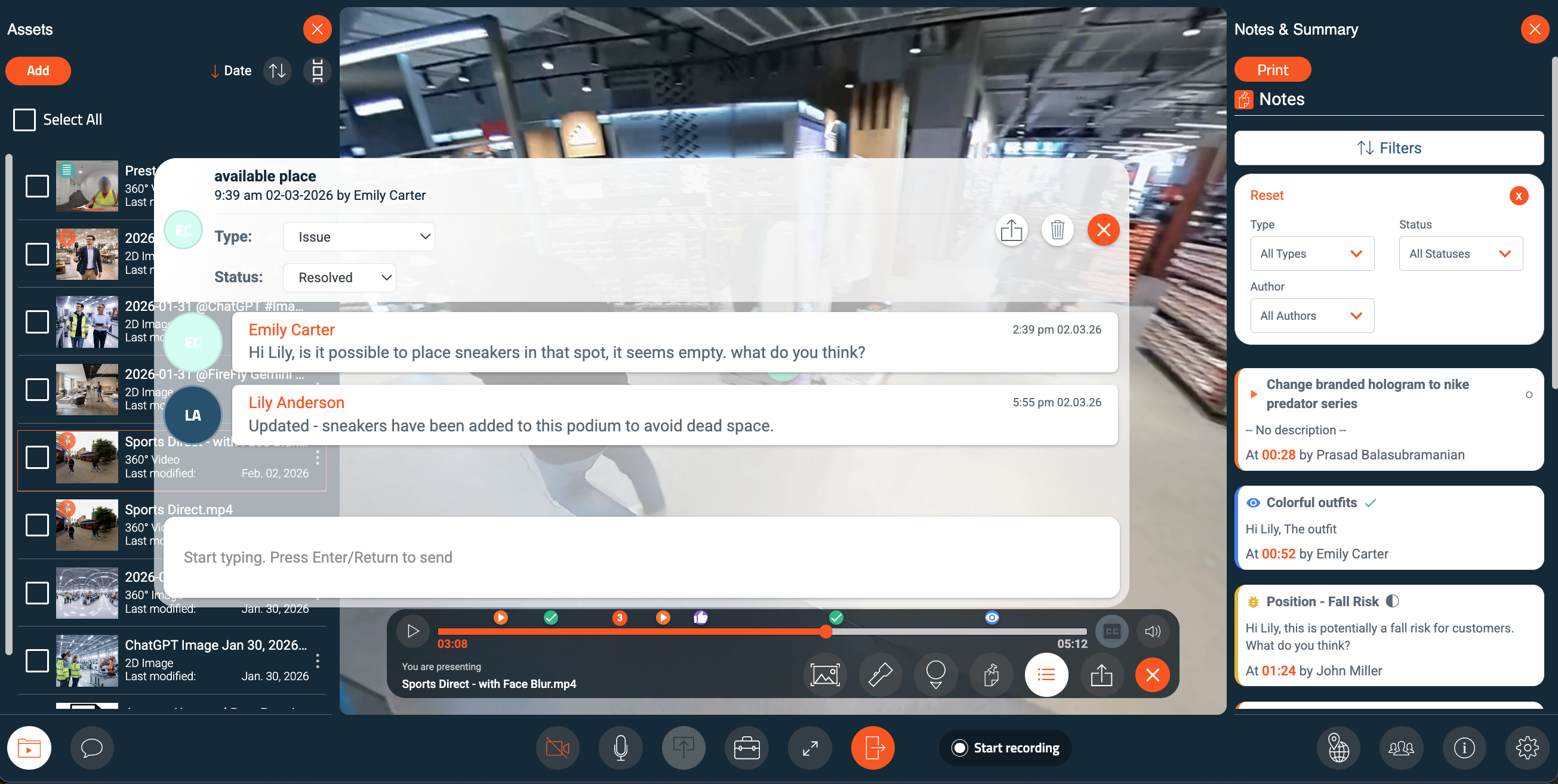Activate the laser pointer tool

(880, 675)
